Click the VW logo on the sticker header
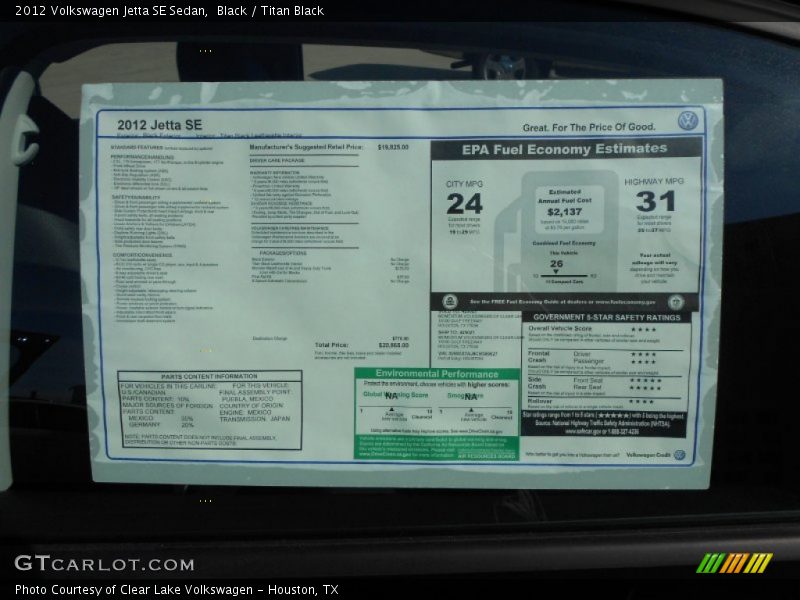The height and width of the screenshot is (600, 800). click(x=687, y=121)
